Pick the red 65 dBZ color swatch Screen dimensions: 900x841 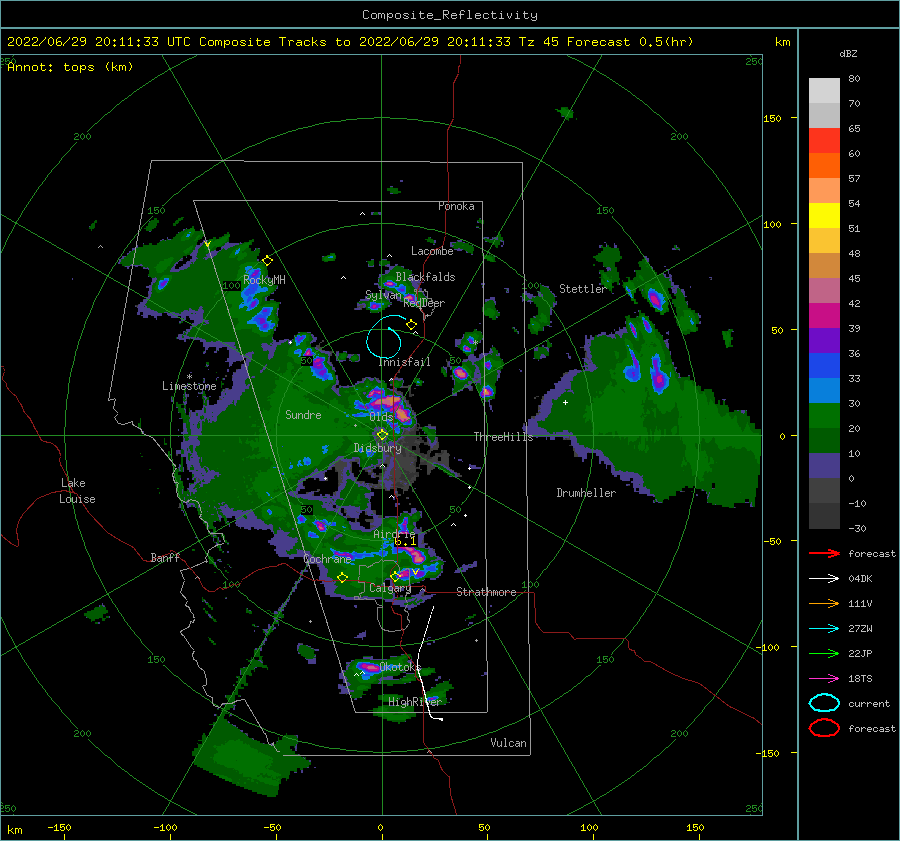click(x=824, y=140)
